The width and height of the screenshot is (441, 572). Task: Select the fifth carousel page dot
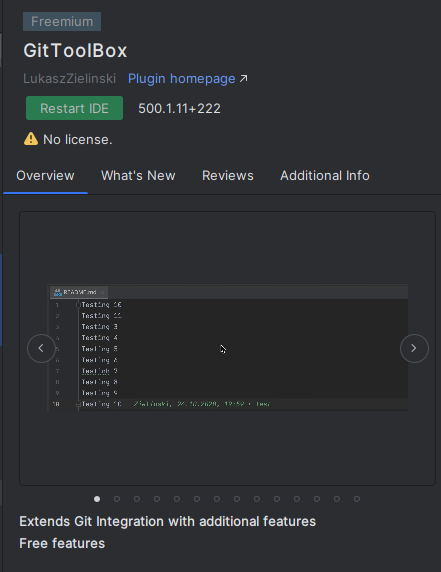point(177,499)
